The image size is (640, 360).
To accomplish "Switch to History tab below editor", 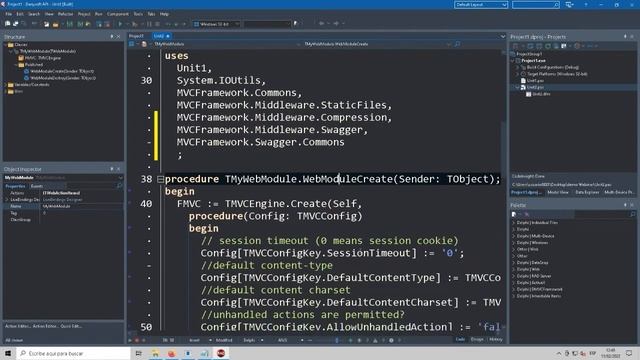I will click(x=496, y=340).
